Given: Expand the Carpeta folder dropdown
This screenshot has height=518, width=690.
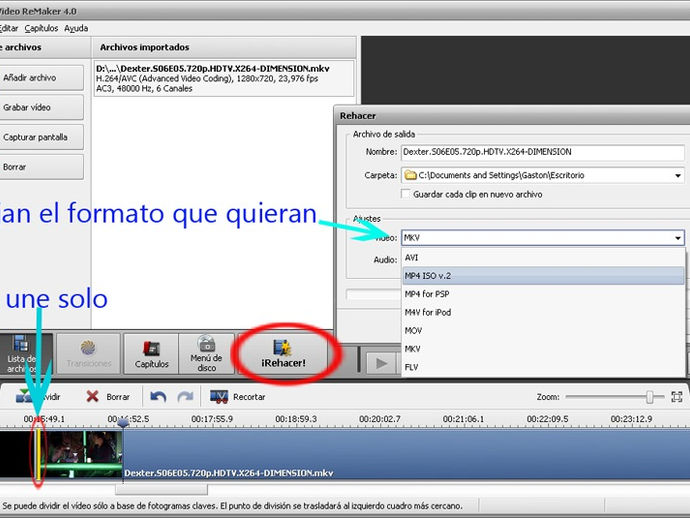Looking at the screenshot, I should point(678,176).
